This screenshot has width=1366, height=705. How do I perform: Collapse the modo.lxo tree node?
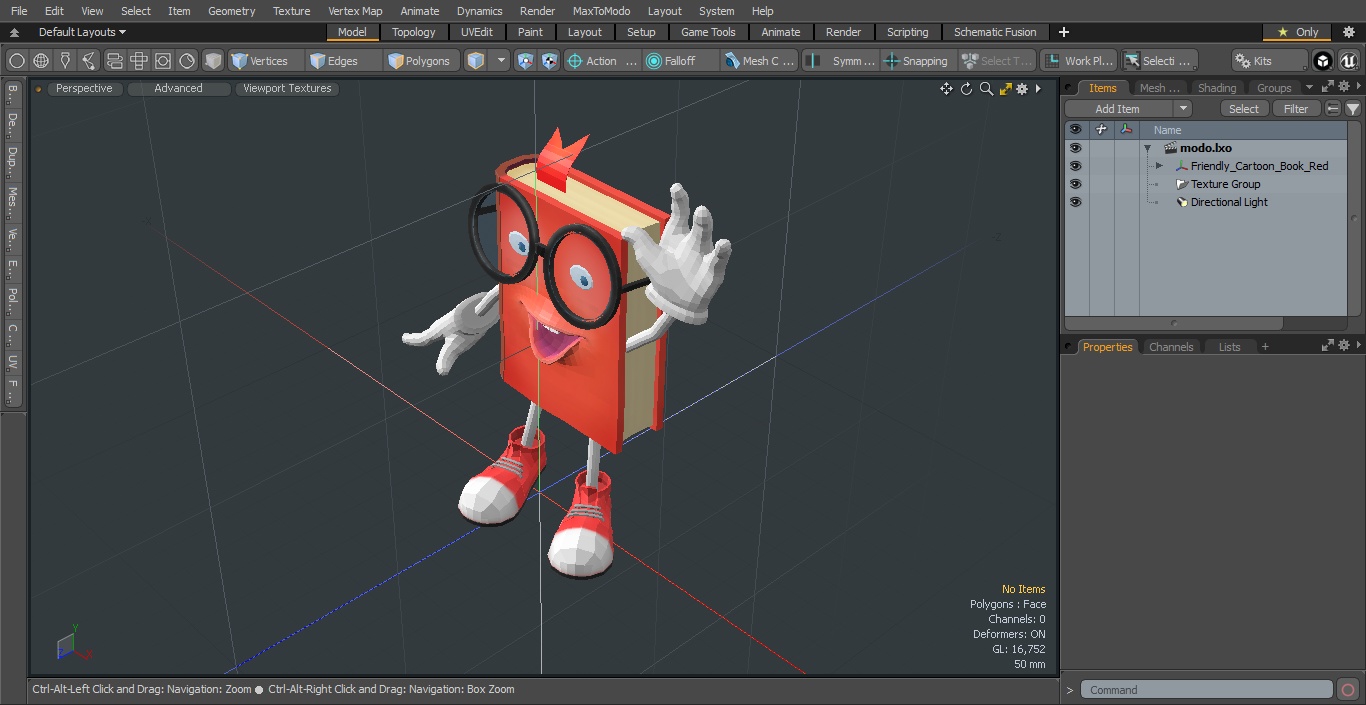tap(1148, 148)
